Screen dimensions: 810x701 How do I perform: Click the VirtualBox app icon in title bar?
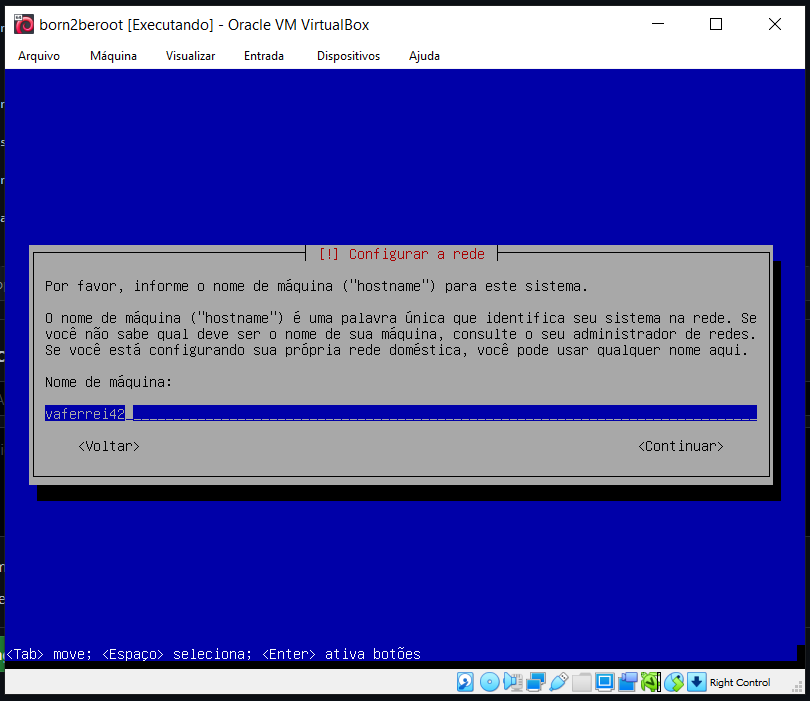[x=24, y=24]
